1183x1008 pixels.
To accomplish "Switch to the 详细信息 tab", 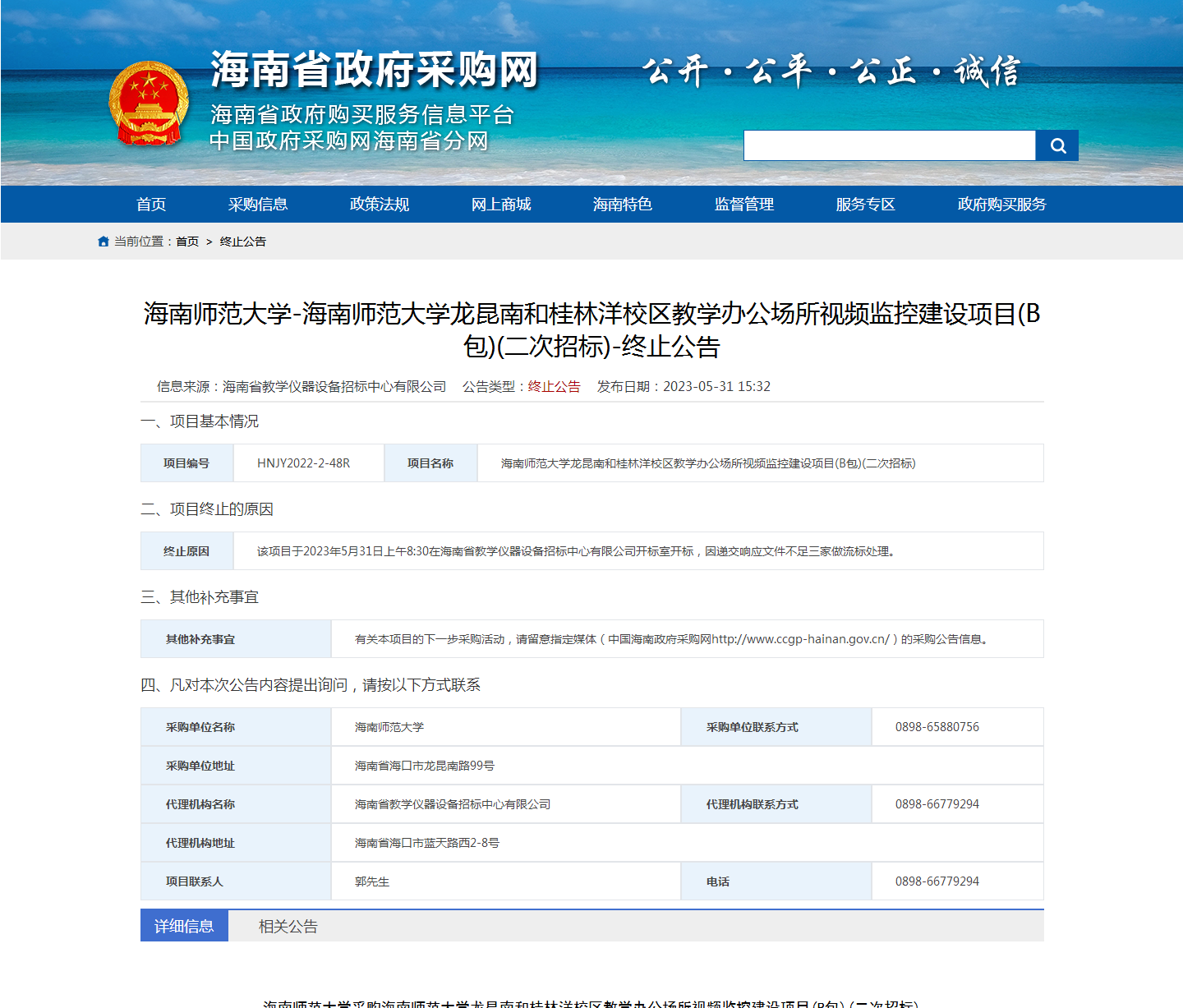I will tap(184, 926).
